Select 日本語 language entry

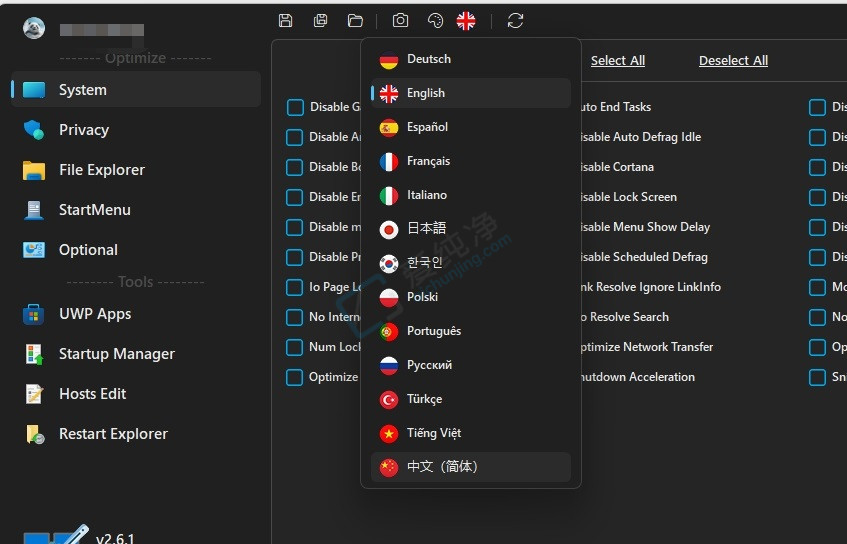470,229
